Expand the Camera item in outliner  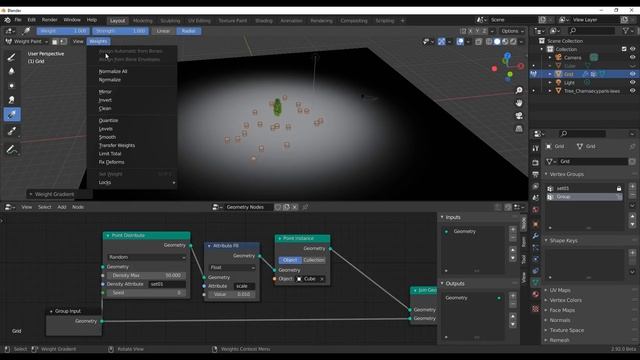[x=549, y=58]
